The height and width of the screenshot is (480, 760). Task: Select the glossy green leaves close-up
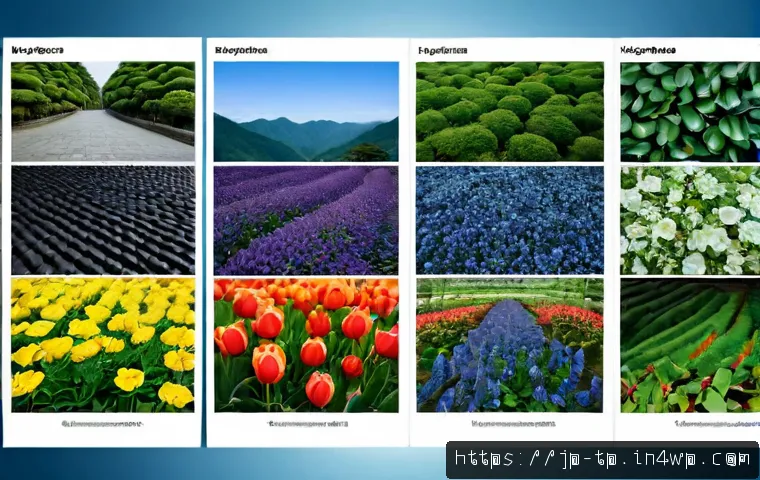tap(690, 112)
